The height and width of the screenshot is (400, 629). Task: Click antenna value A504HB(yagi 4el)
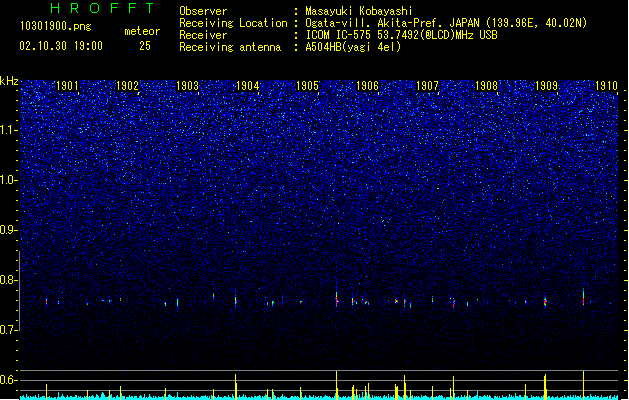(353, 47)
